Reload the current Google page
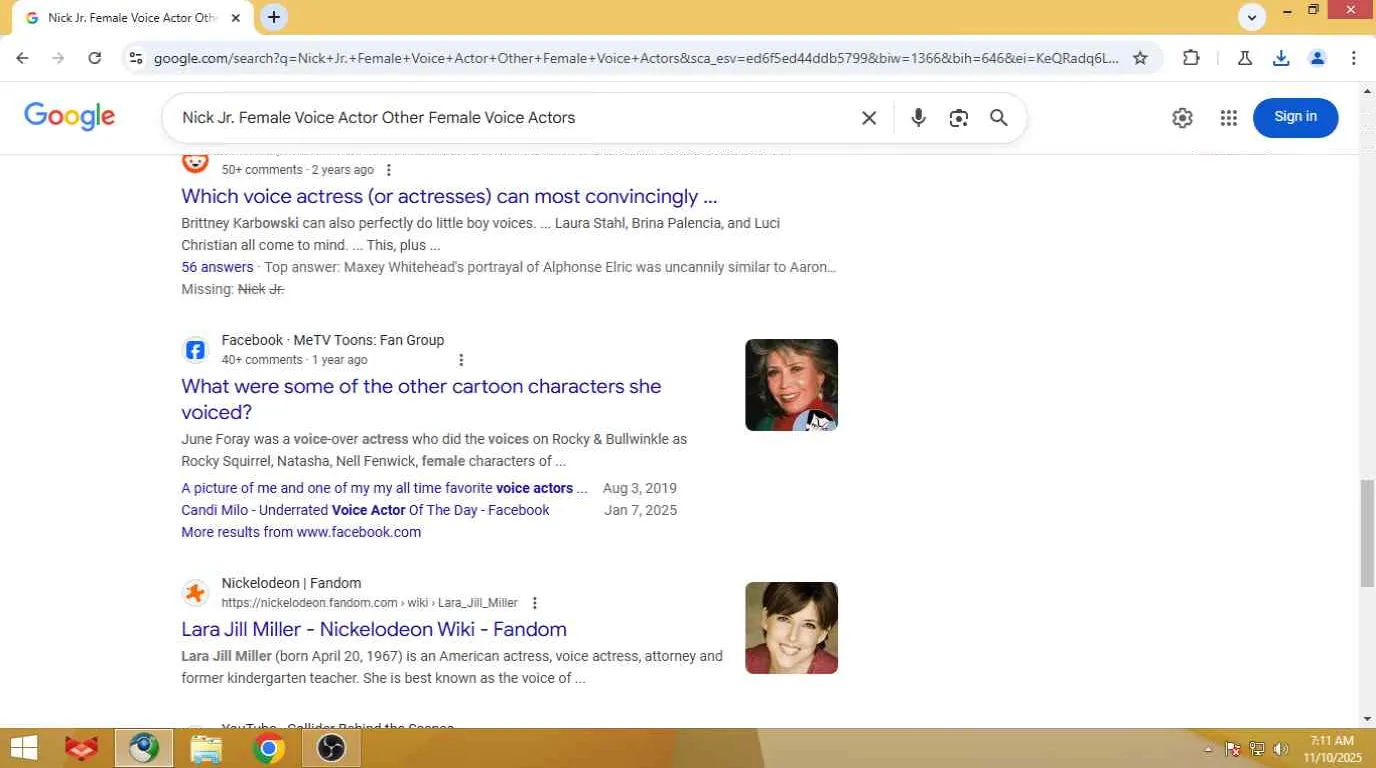Viewport: 1376px width, 768px height. (x=95, y=58)
